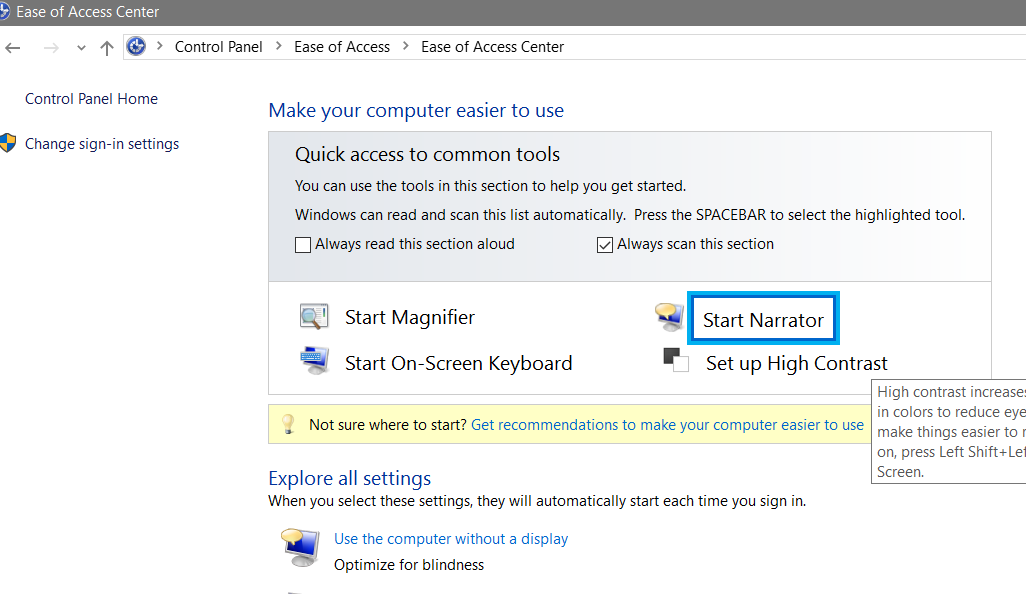Click the Optimize for blindness text
Image resolution: width=1026 pixels, height=594 pixels.
409,565
